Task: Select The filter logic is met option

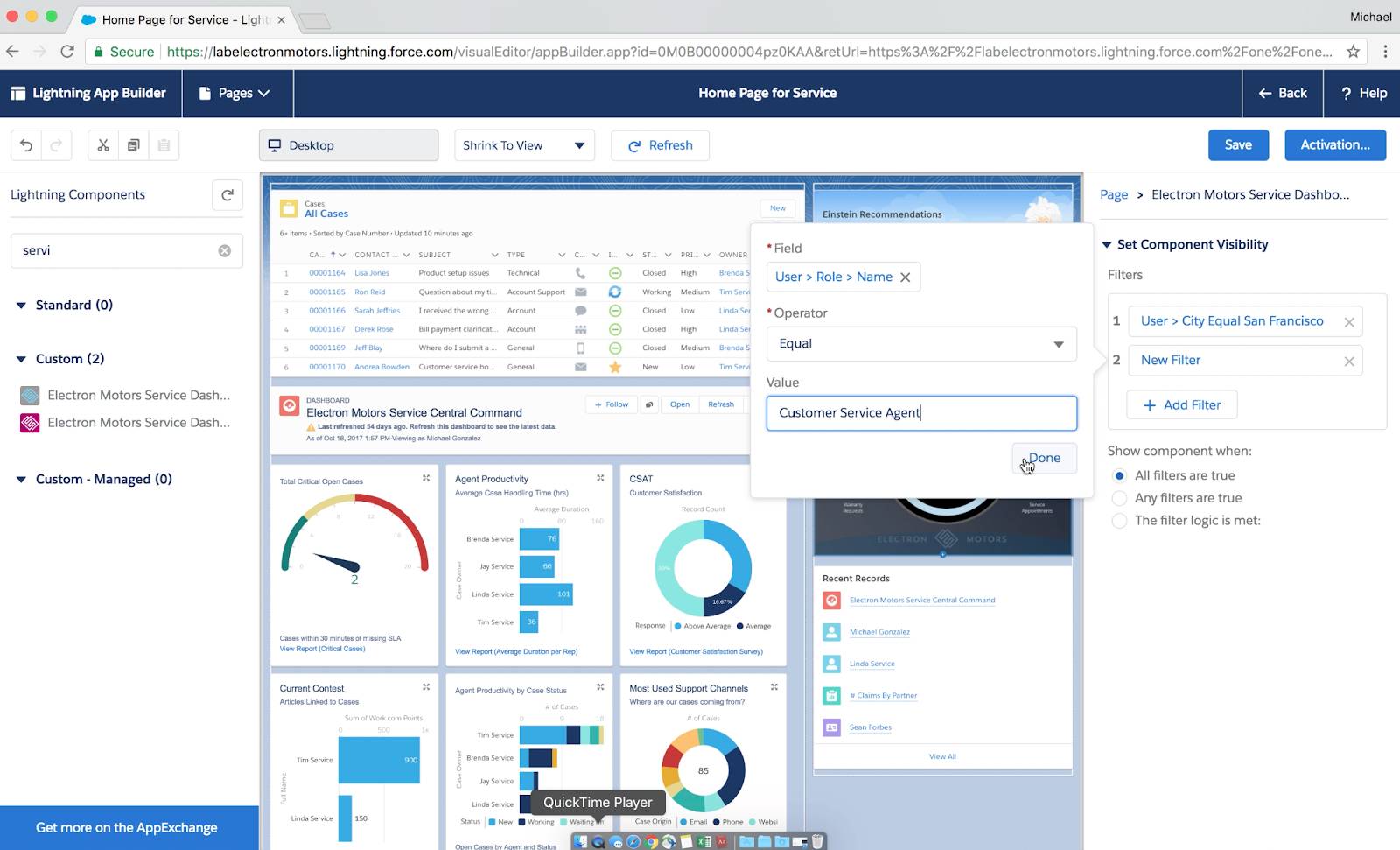Action: pyautogui.click(x=1119, y=522)
